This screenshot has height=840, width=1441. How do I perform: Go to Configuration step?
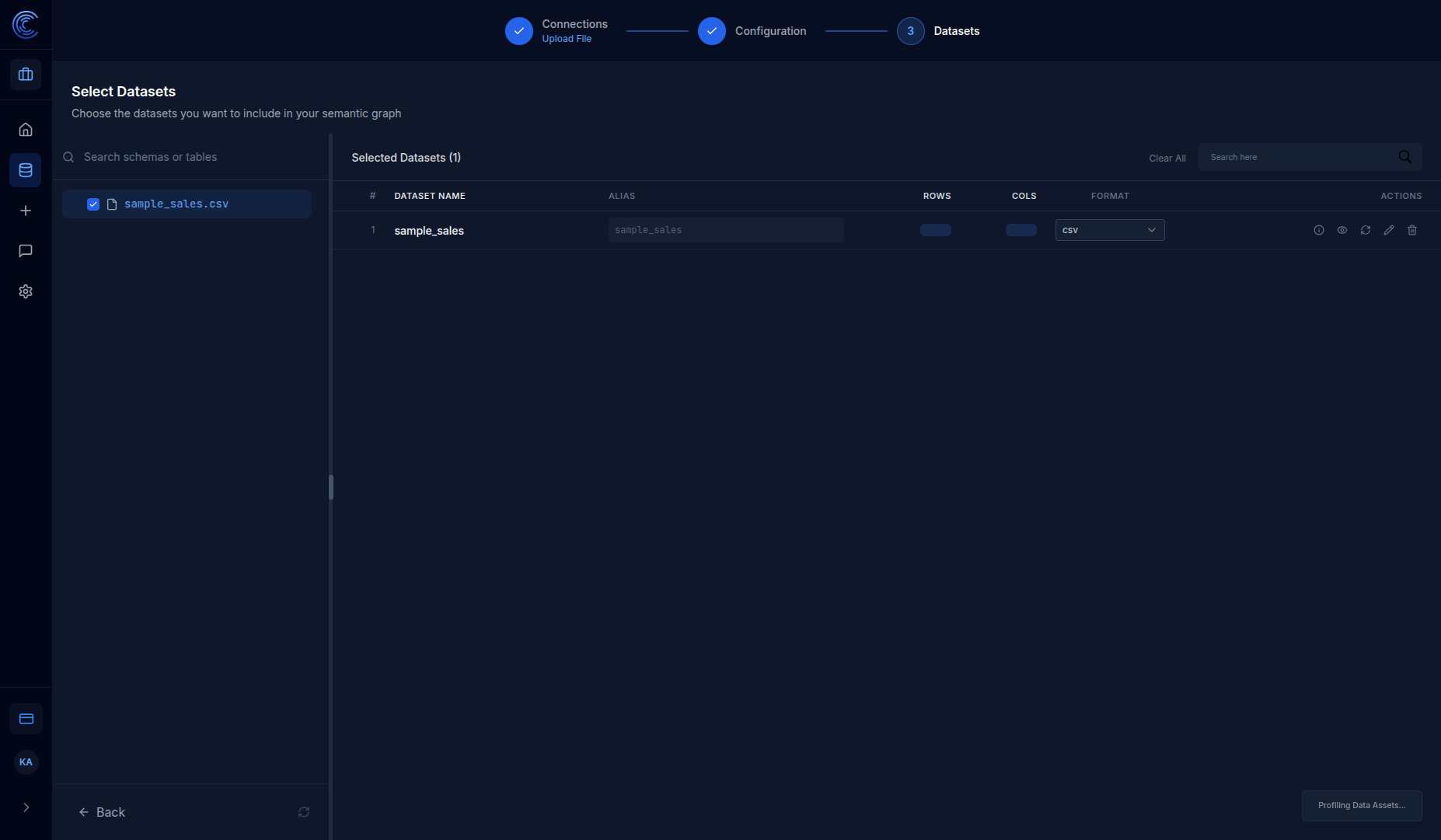click(752, 31)
